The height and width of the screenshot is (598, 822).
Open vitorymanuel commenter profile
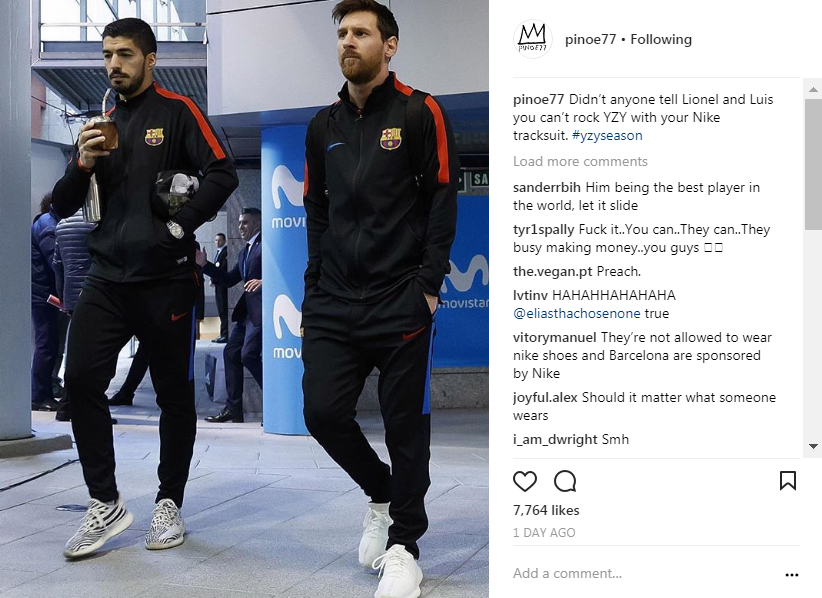click(x=555, y=338)
